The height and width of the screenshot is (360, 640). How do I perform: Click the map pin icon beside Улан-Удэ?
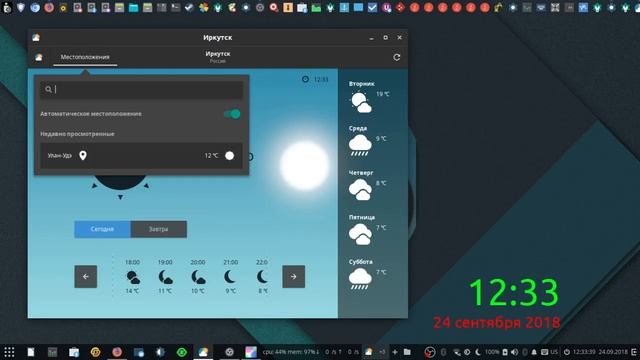83,156
